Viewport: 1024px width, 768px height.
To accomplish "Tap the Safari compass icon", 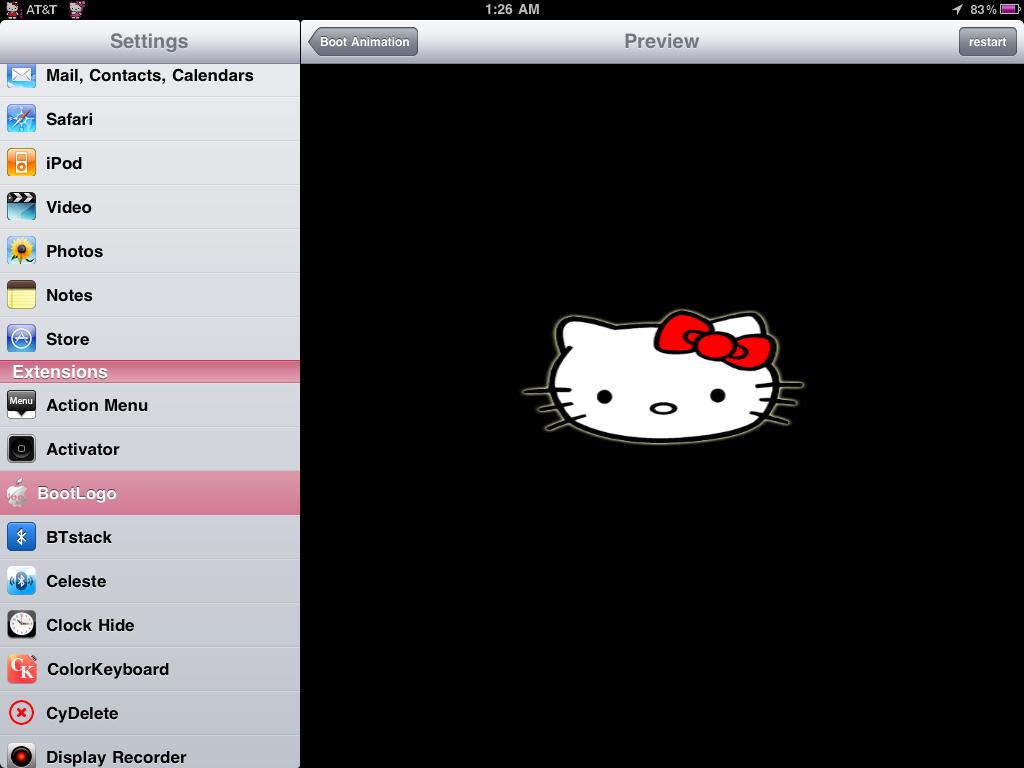I will click(22, 119).
